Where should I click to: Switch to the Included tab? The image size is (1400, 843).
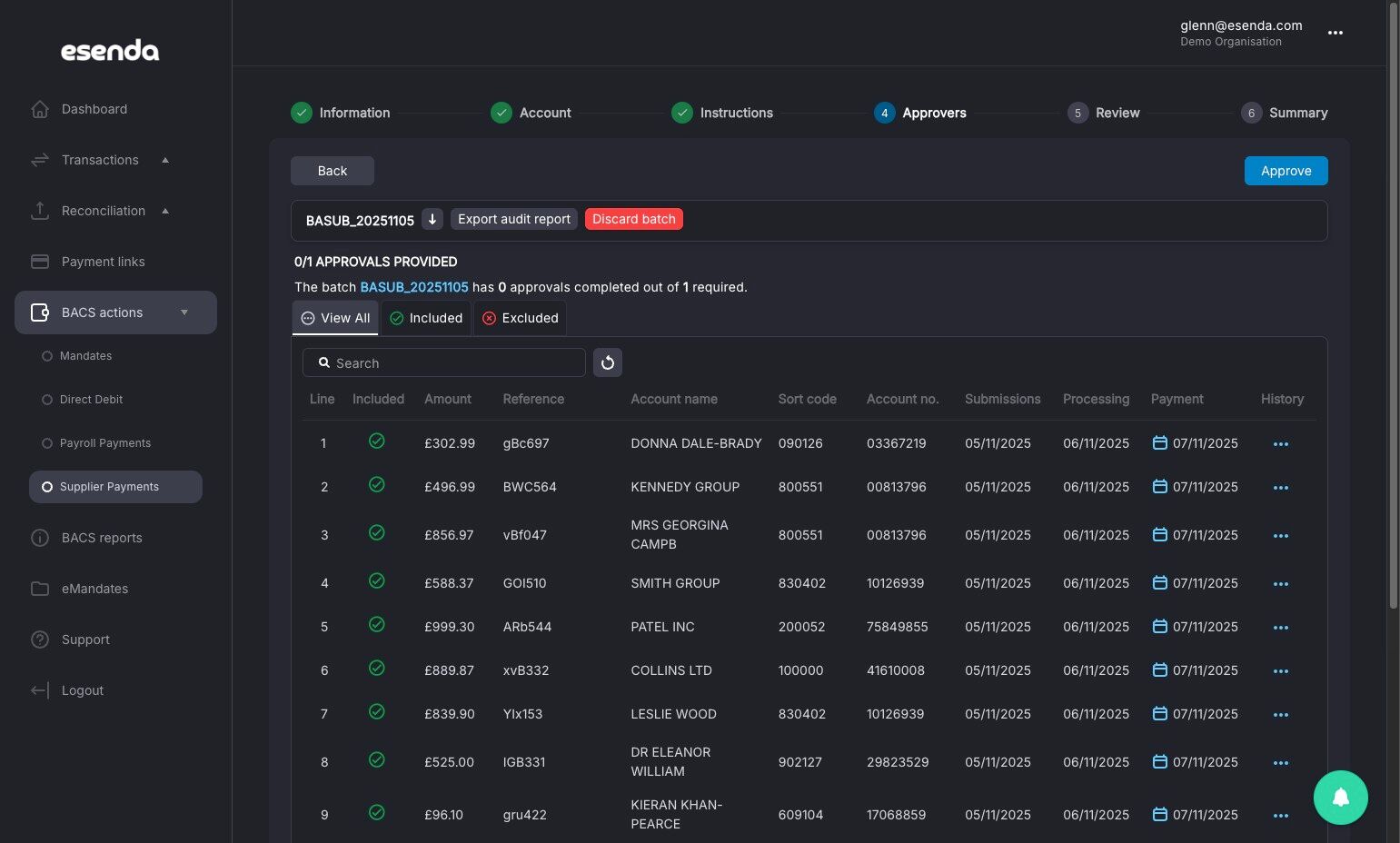tap(426, 318)
